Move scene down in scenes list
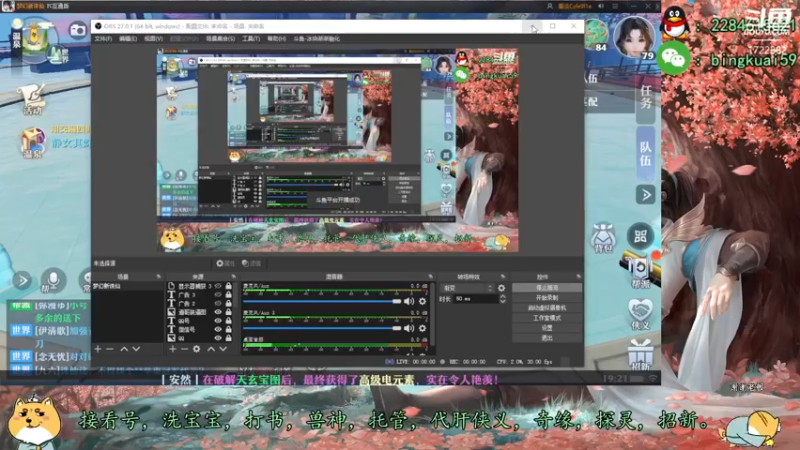The image size is (800, 450). click(x=136, y=349)
